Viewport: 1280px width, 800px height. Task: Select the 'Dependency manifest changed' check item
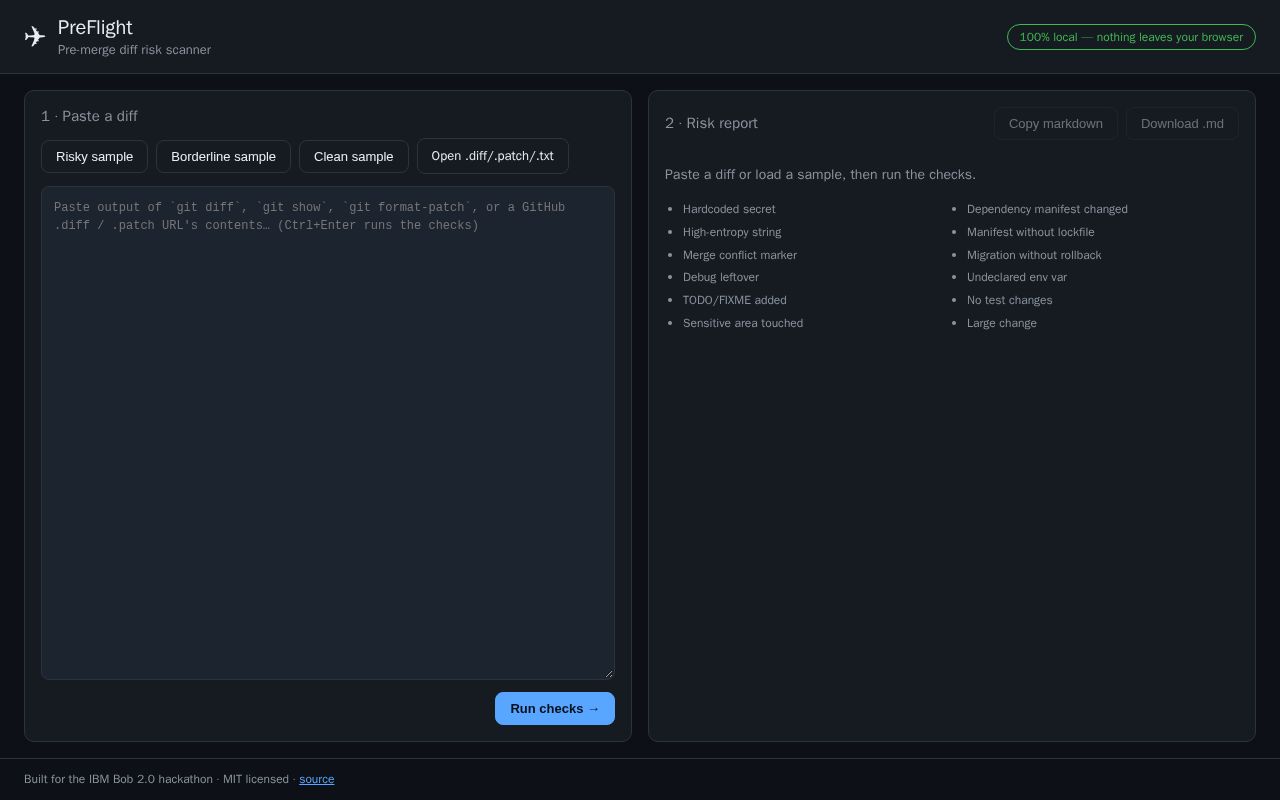[1047, 209]
